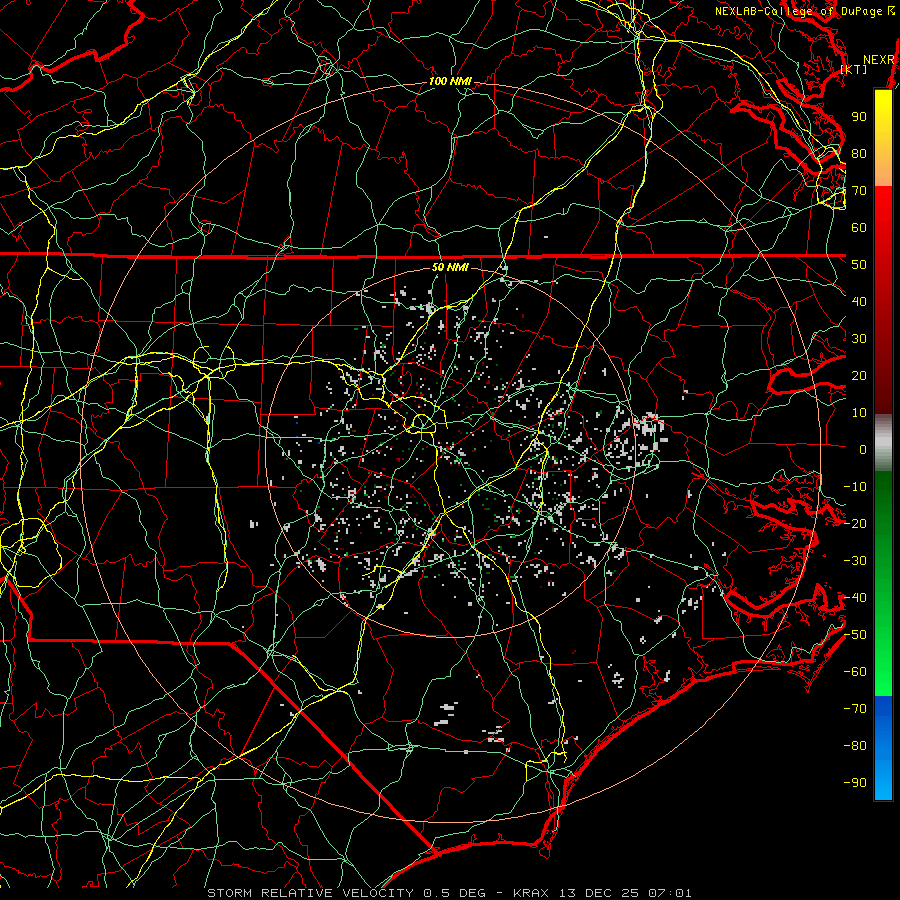Select the -10 value on velocity scale
Viewport: 900px width, 900px height.
855,487
